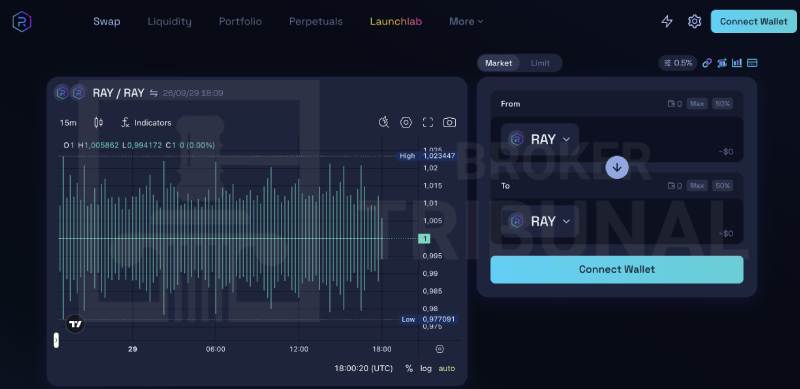The image size is (800, 389).
Task: Click the current price marker 1
Action: click(x=424, y=238)
